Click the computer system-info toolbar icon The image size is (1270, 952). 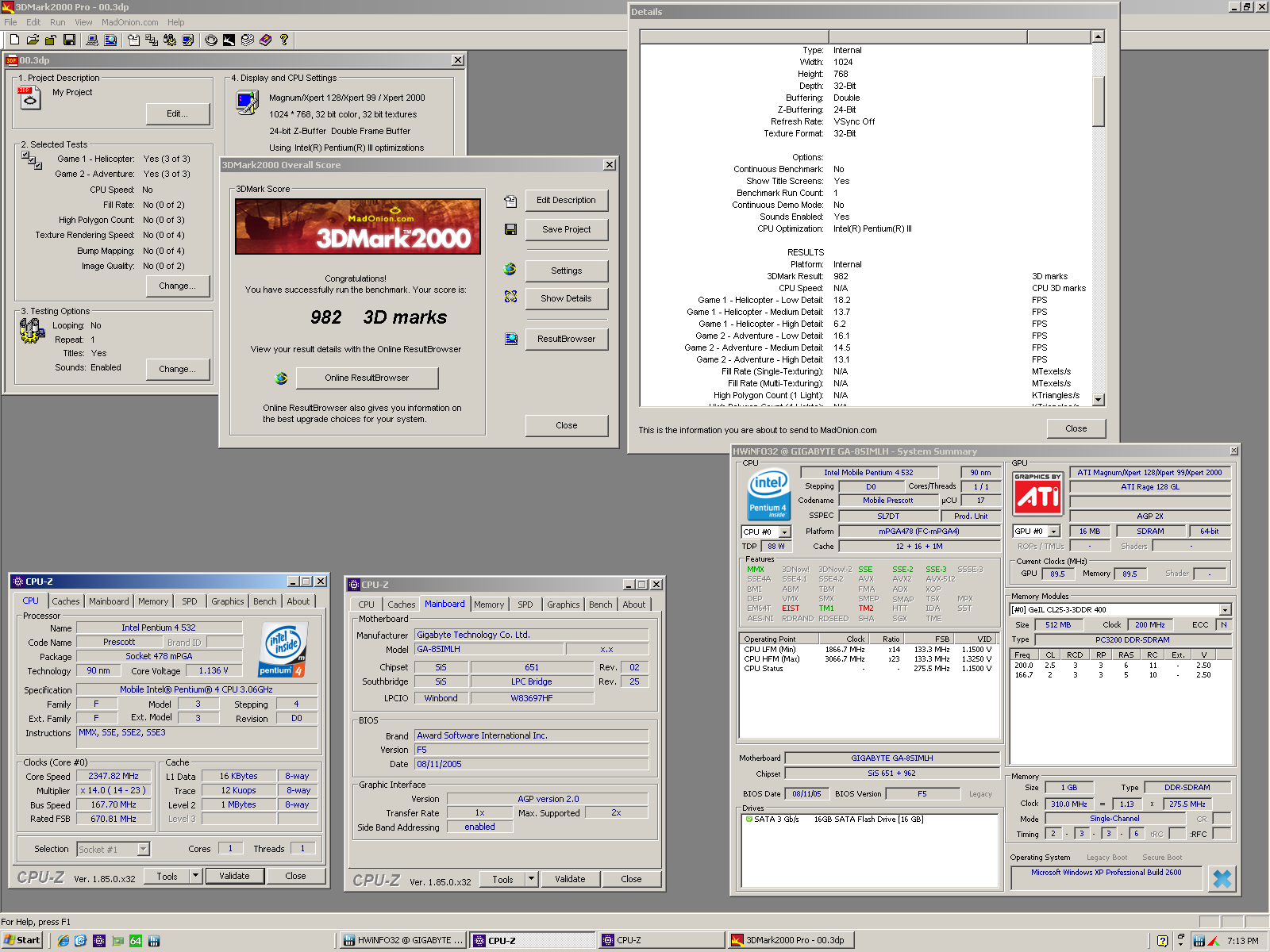point(92,40)
